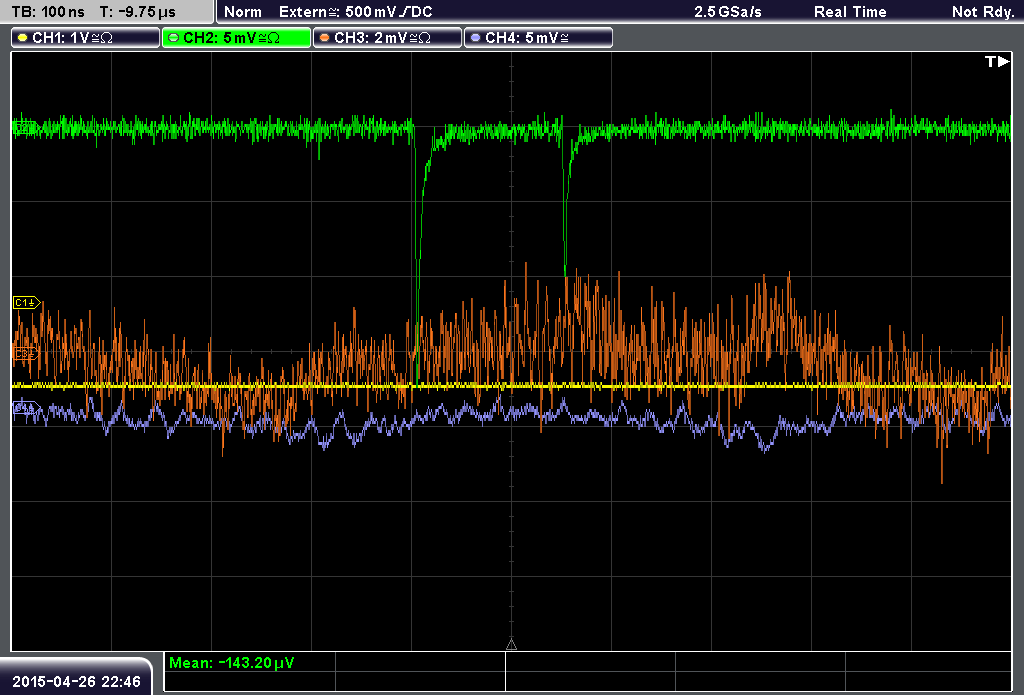Click the bottom trigger time triangle marker

tap(511, 645)
